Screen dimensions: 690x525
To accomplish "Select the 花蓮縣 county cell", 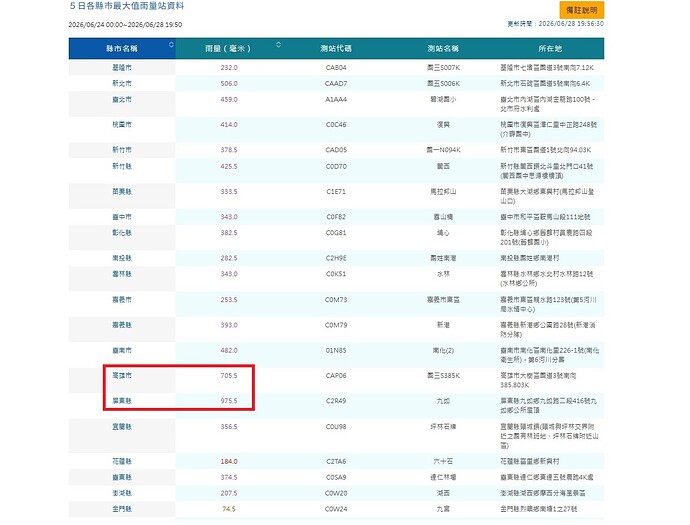I will [x=122, y=461].
